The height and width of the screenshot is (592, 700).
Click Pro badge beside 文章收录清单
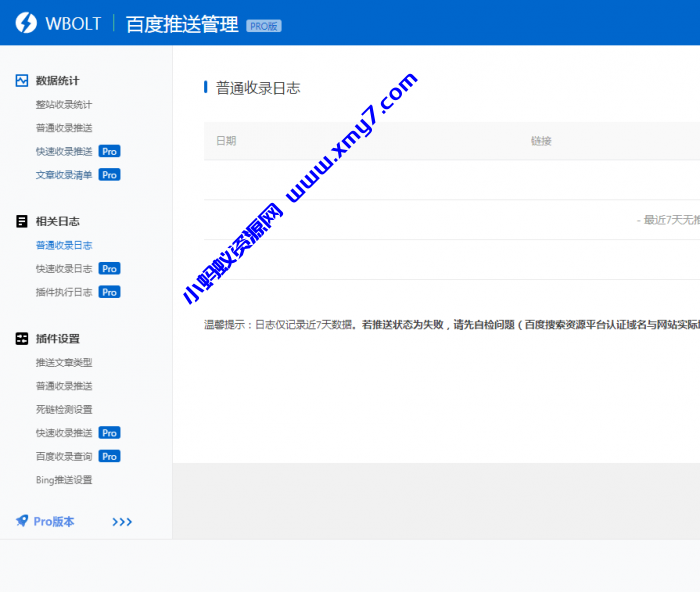(109, 175)
